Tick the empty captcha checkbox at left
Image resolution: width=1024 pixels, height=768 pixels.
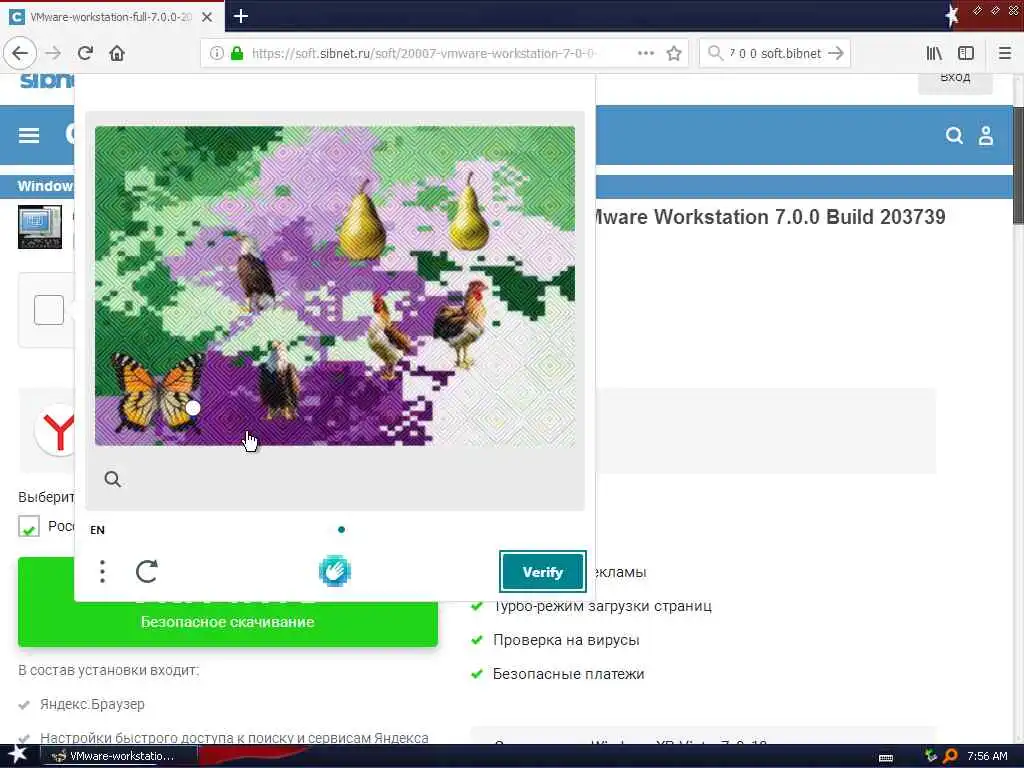coord(49,310)
